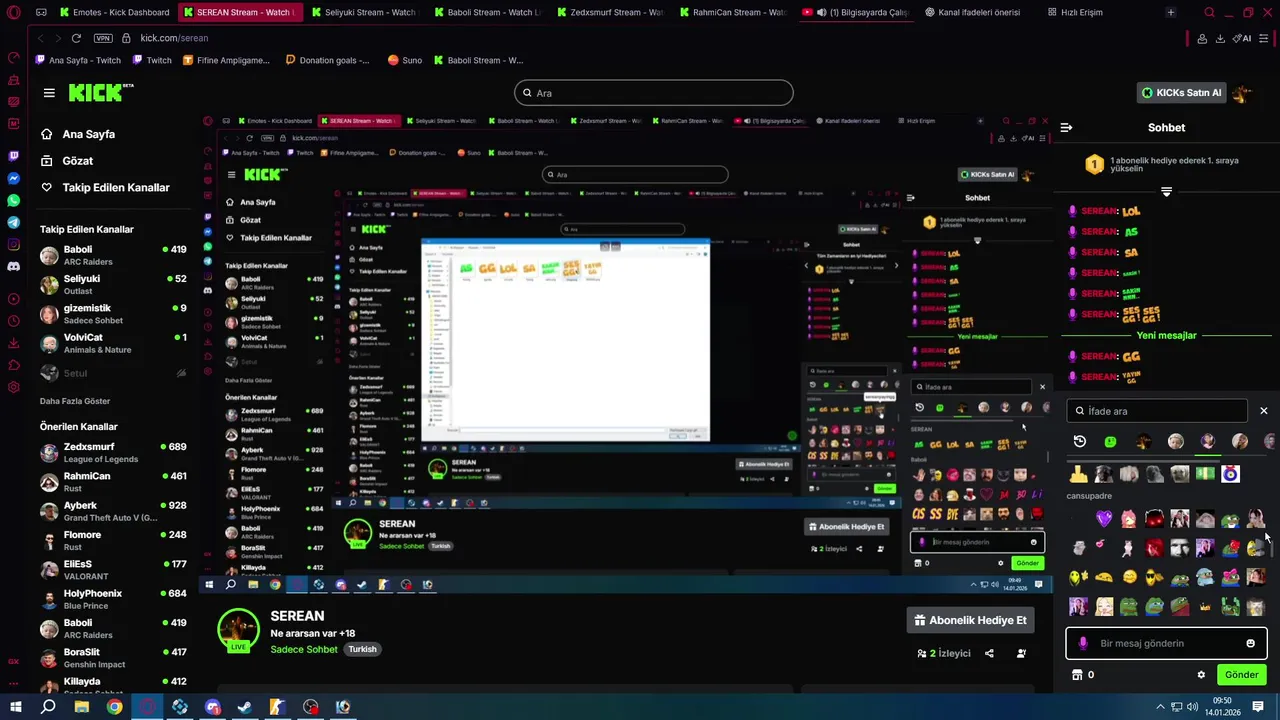Collapse the Sohbet chat panel
1280x720 pixels.
coord(1066,128)
